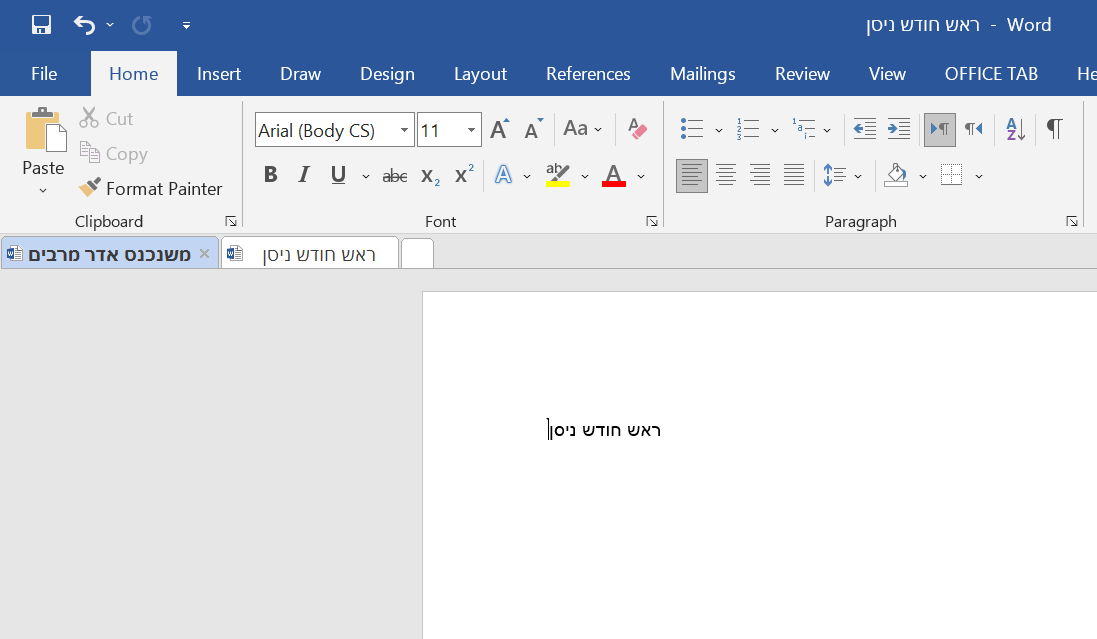Image resolution: width=1097 pixels, height=639 pixels.
Task: Sort the selection alphabetically
Action: coord(1015,129)
